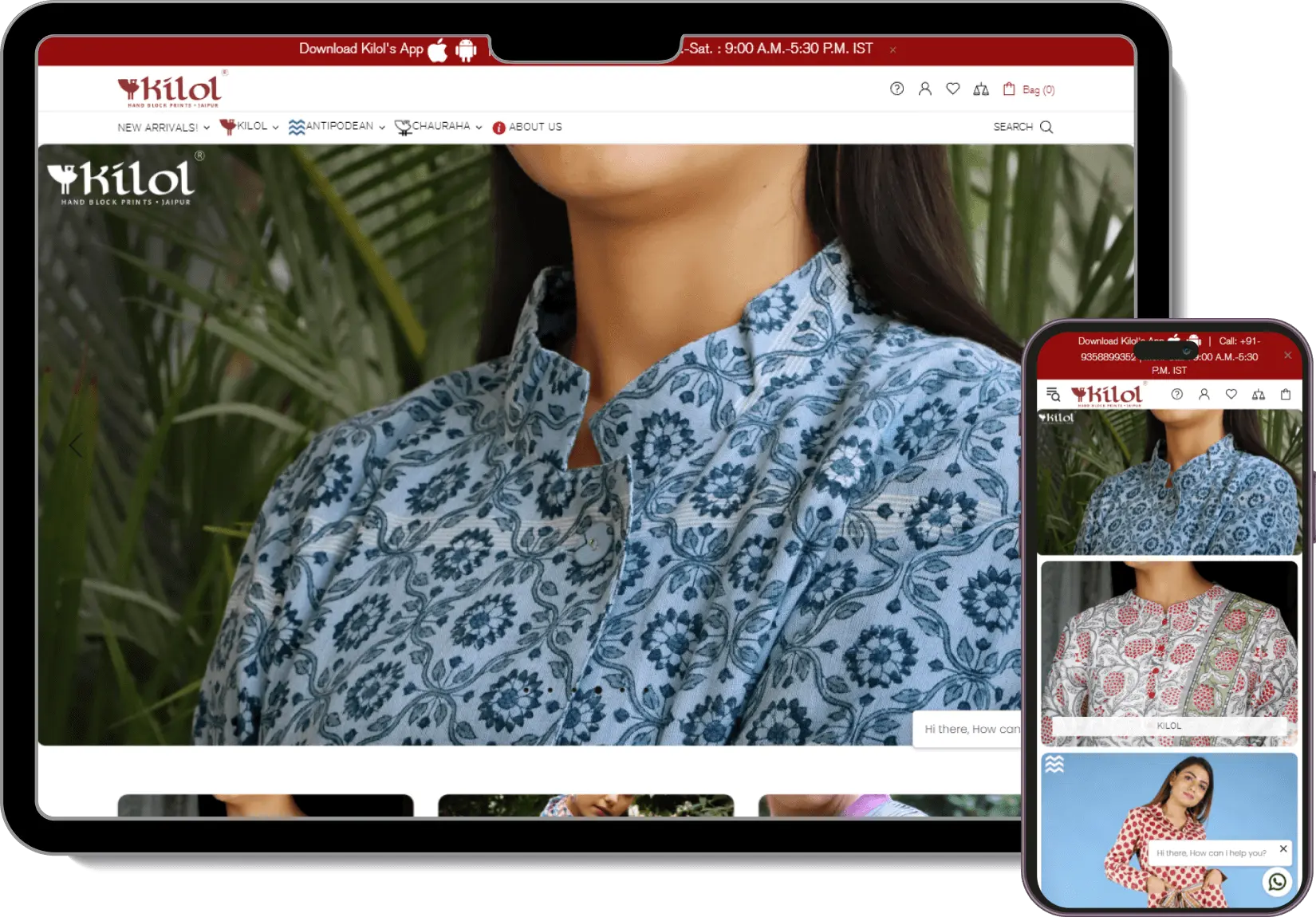Tap the heart wishlist icon on phone header

coord(1231,394)
